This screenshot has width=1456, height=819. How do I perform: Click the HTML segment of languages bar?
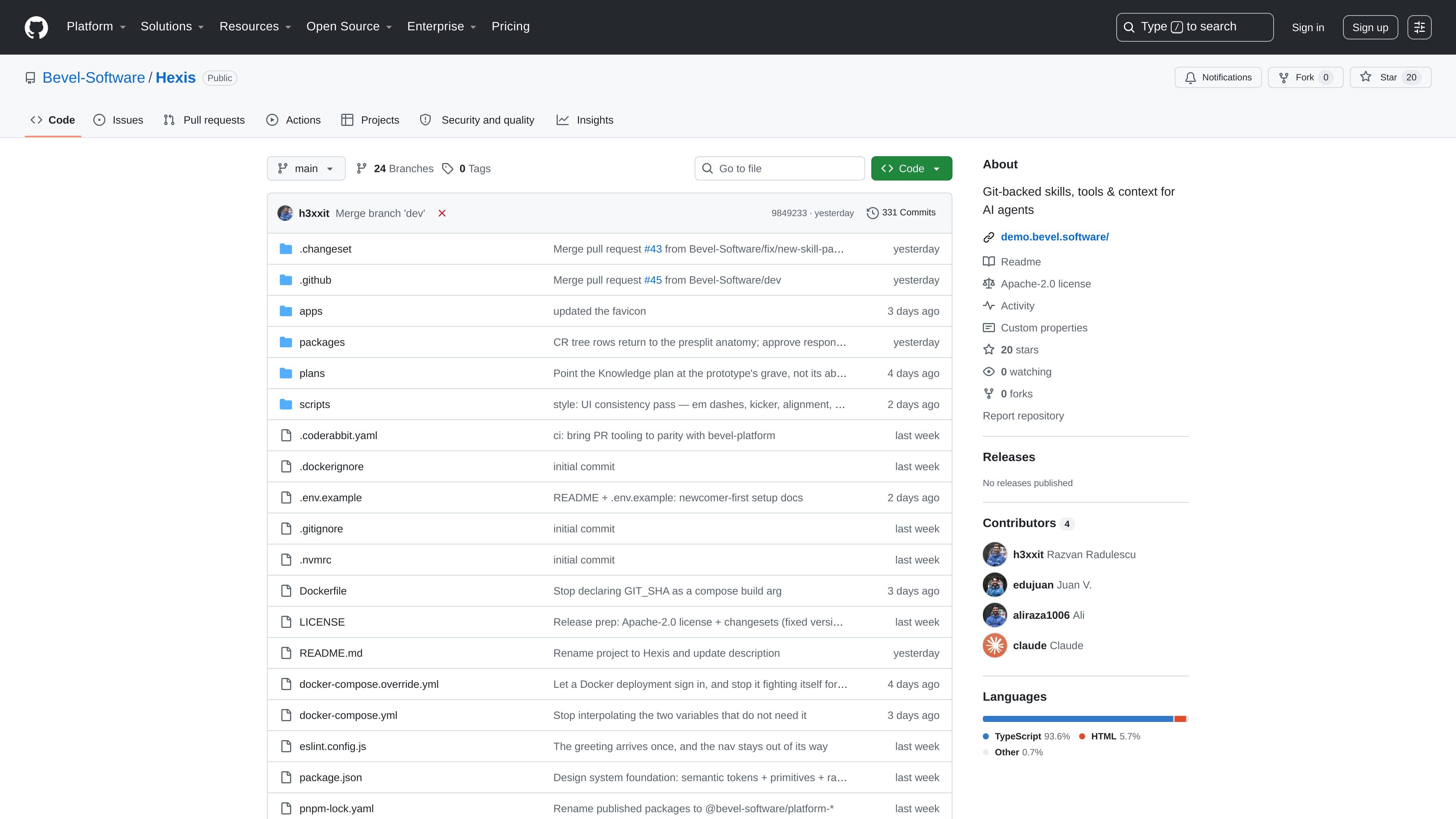tap(1180, 719)
